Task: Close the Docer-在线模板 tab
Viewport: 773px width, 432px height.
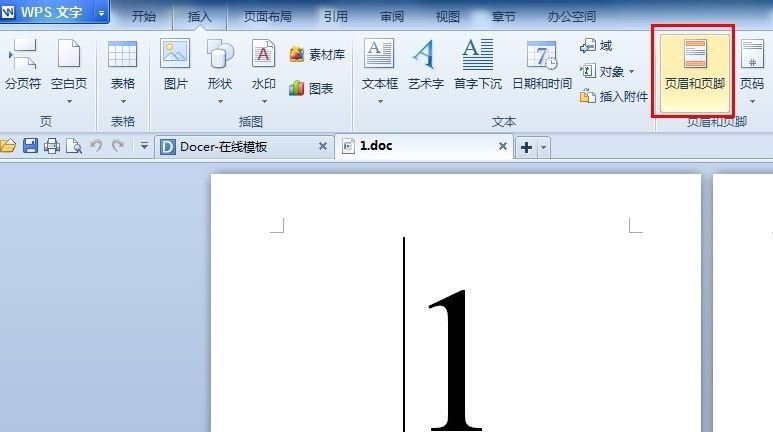Action: pos(323,146)
